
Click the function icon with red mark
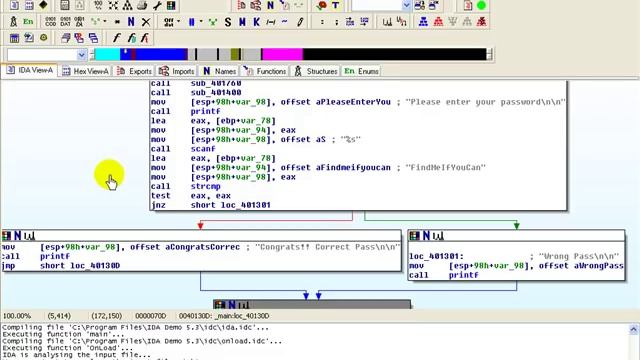tap(145, 38)
